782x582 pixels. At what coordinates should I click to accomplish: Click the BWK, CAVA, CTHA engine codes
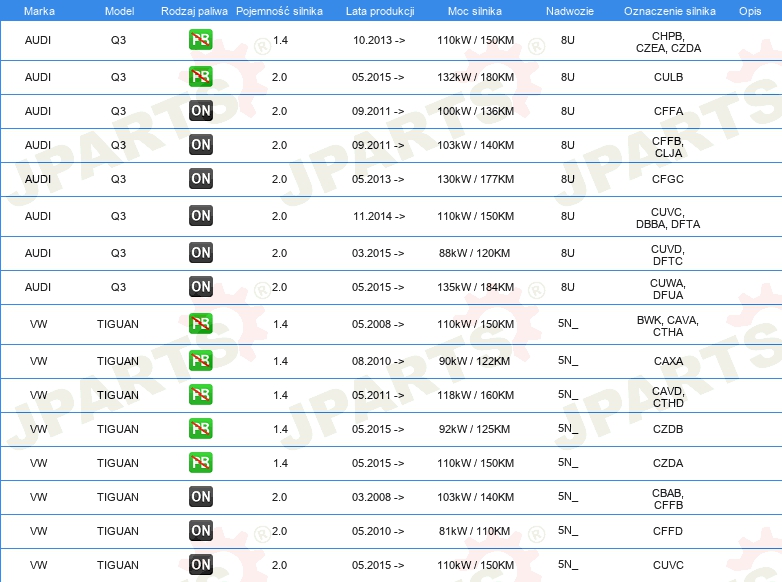(668, 326)
